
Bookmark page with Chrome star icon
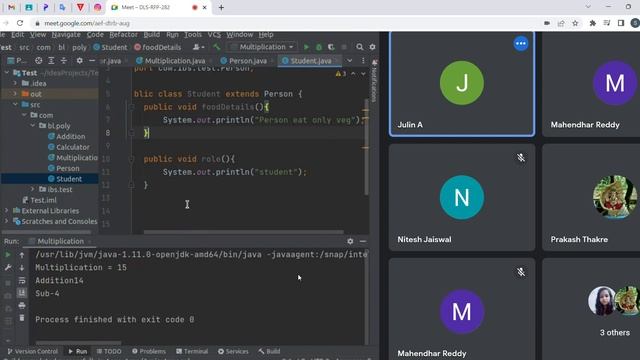click(576, 23)
